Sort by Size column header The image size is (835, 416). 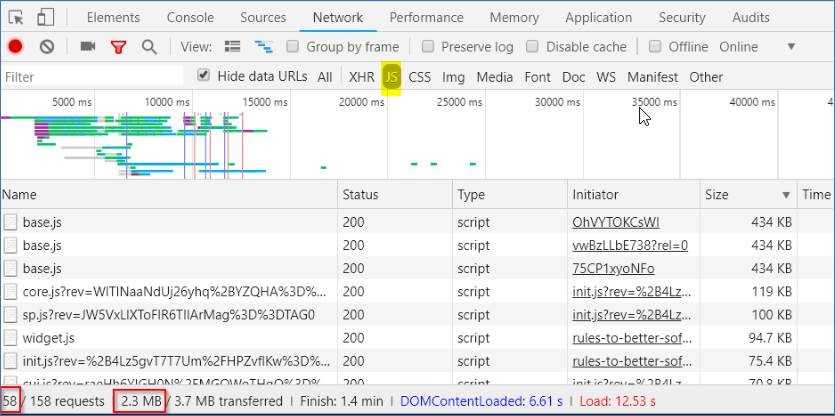[x=716, y=195]
